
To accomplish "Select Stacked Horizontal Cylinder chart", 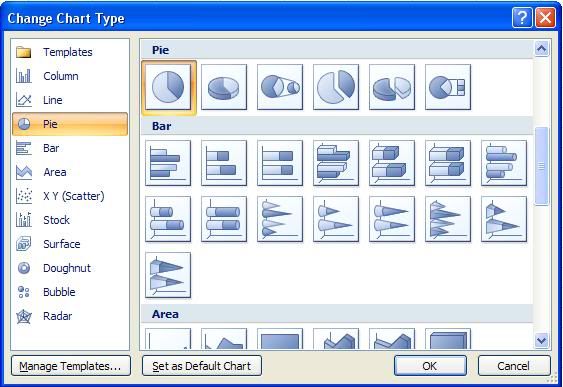I will coord(168,219).
